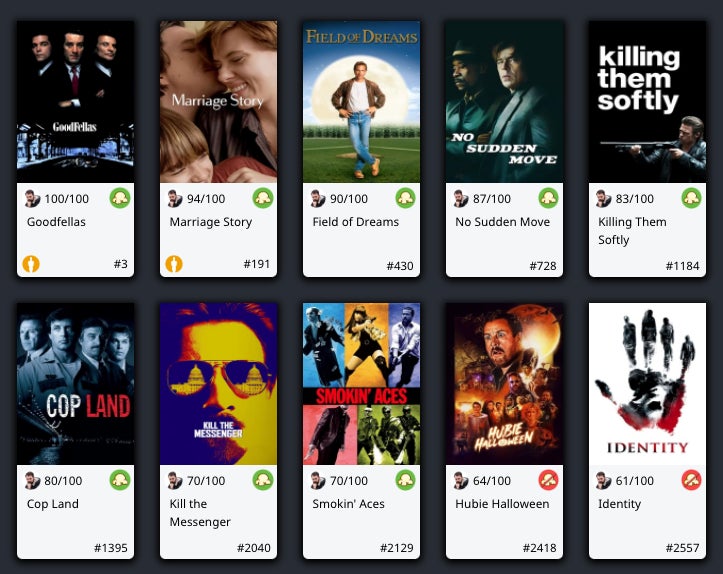723x574 pixels.
Task: Click the 83/100 score on Killing Them Softly
Action: coord(634,199)
